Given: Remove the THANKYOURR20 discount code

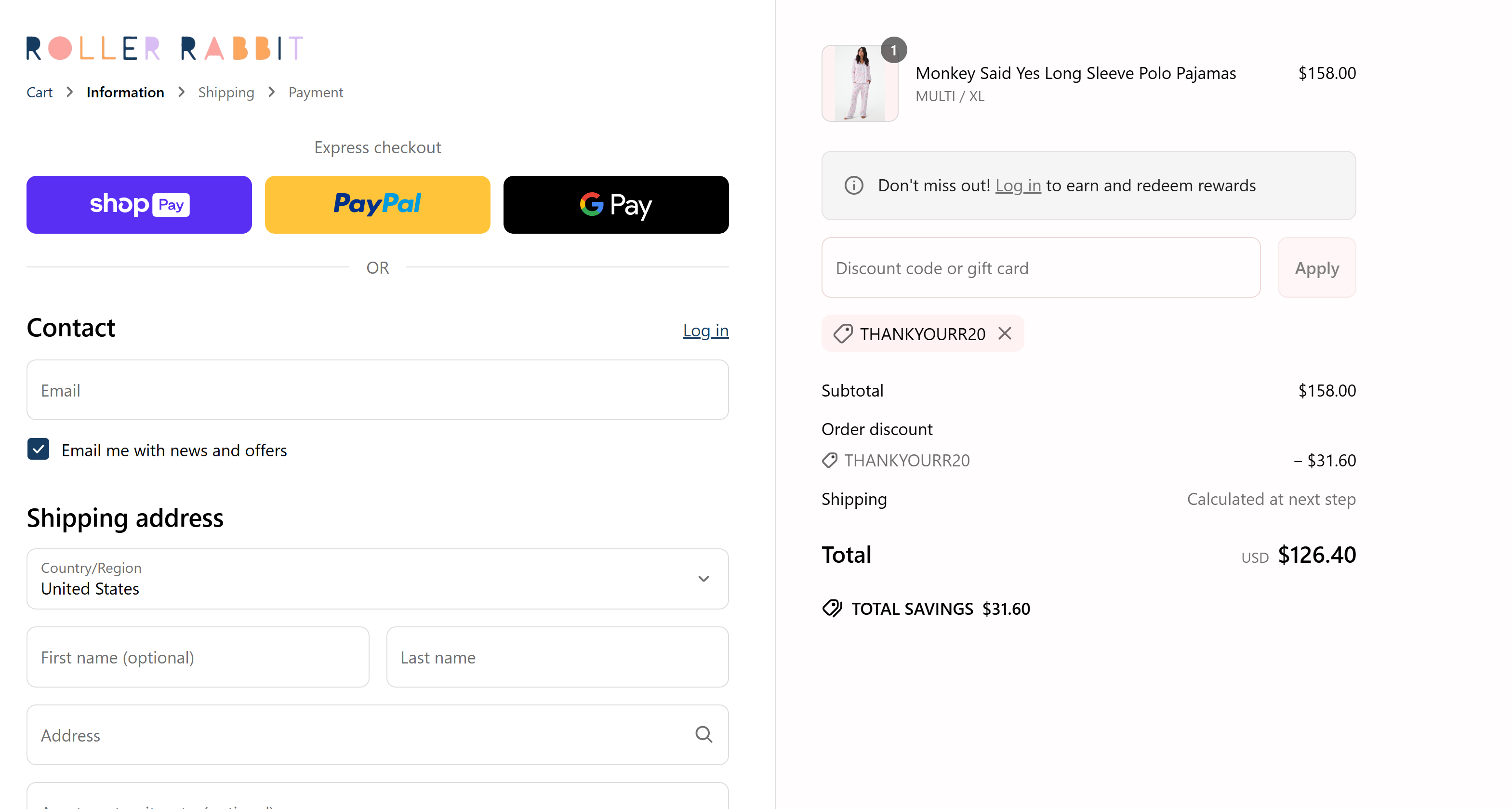Looking at the screenshot, I should [1004, 333].
